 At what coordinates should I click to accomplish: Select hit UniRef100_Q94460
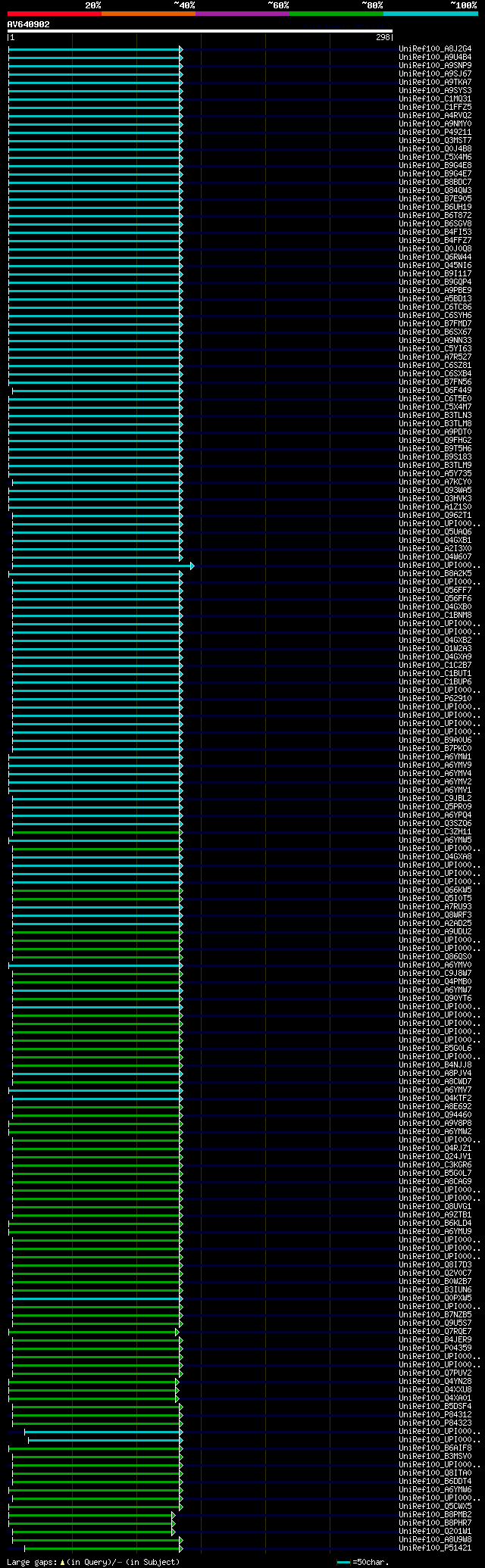point(435,1115)
